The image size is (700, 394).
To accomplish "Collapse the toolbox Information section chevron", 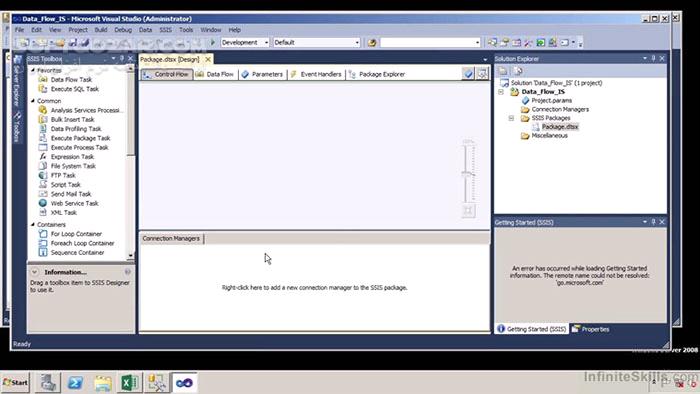I will tap(34, 272).
